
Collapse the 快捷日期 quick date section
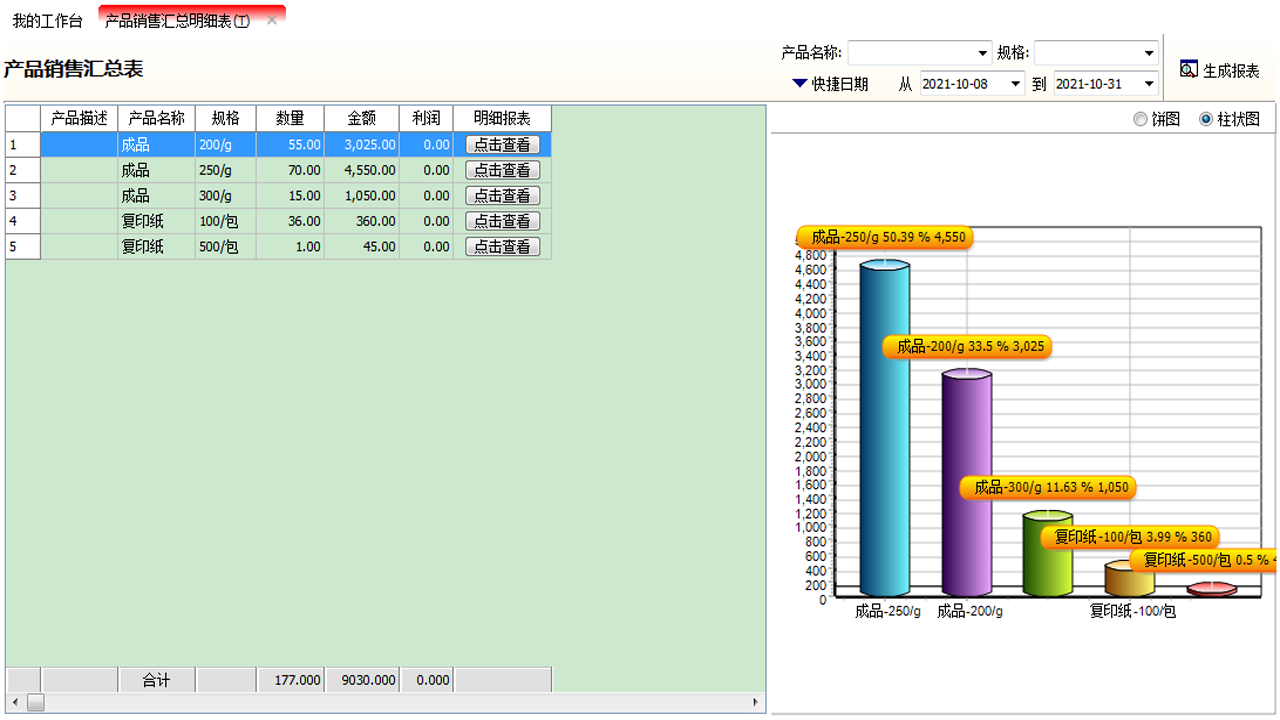(x=799, y=84)
